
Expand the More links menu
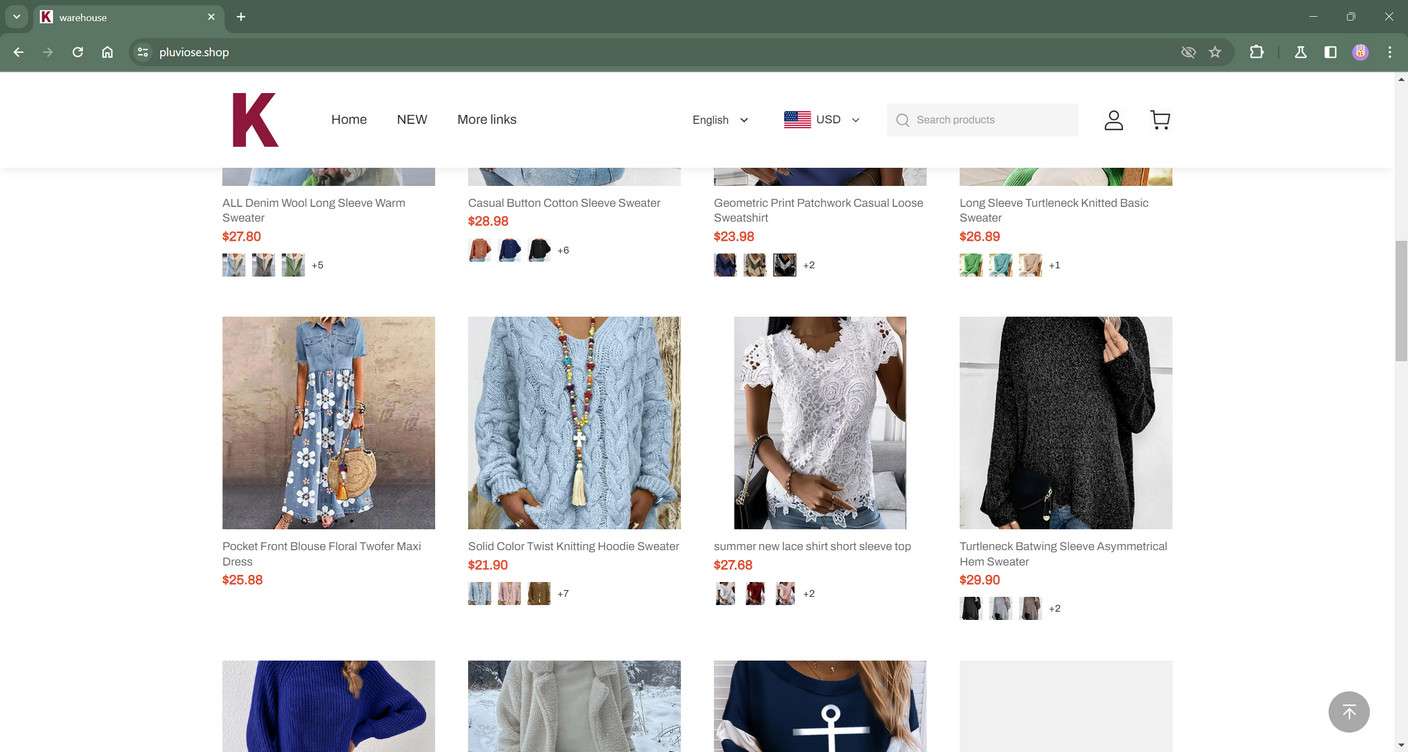486,120
